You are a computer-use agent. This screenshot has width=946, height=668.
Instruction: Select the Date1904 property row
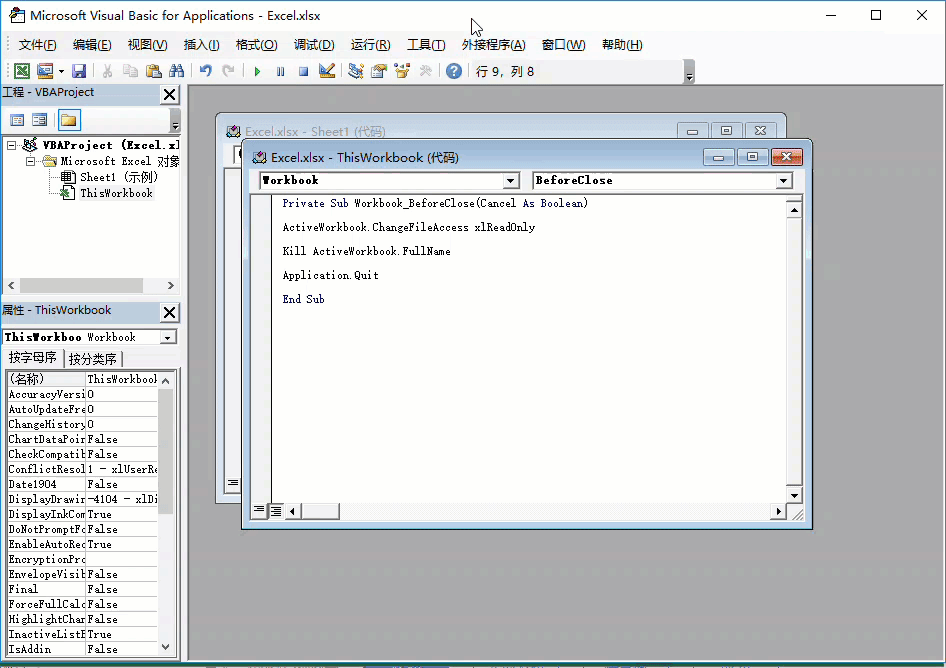82,484
